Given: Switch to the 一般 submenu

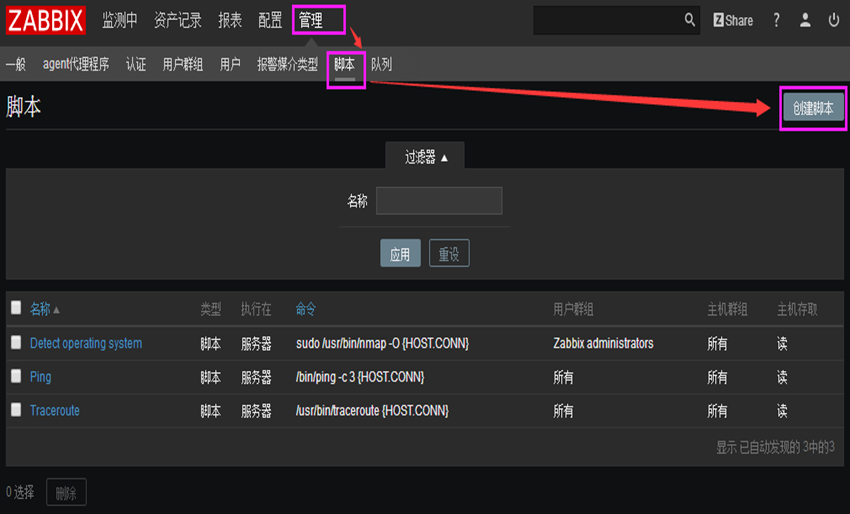Looking at the screenshot, I should pyautogui.click(x=16, y=65).
